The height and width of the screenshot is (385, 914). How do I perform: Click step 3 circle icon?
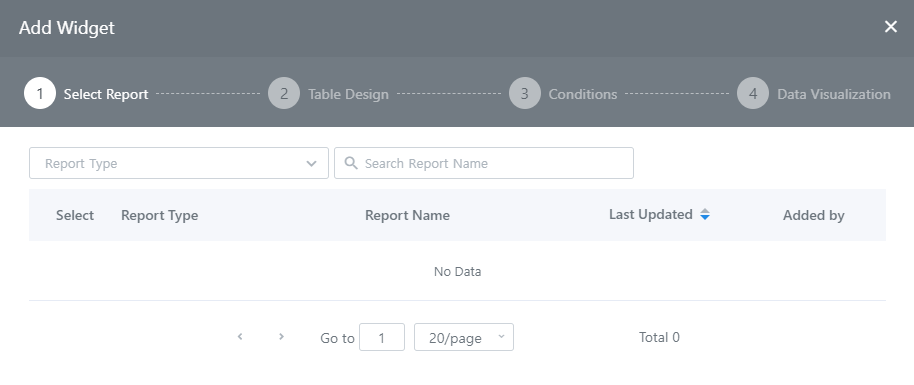pos(525,93)
